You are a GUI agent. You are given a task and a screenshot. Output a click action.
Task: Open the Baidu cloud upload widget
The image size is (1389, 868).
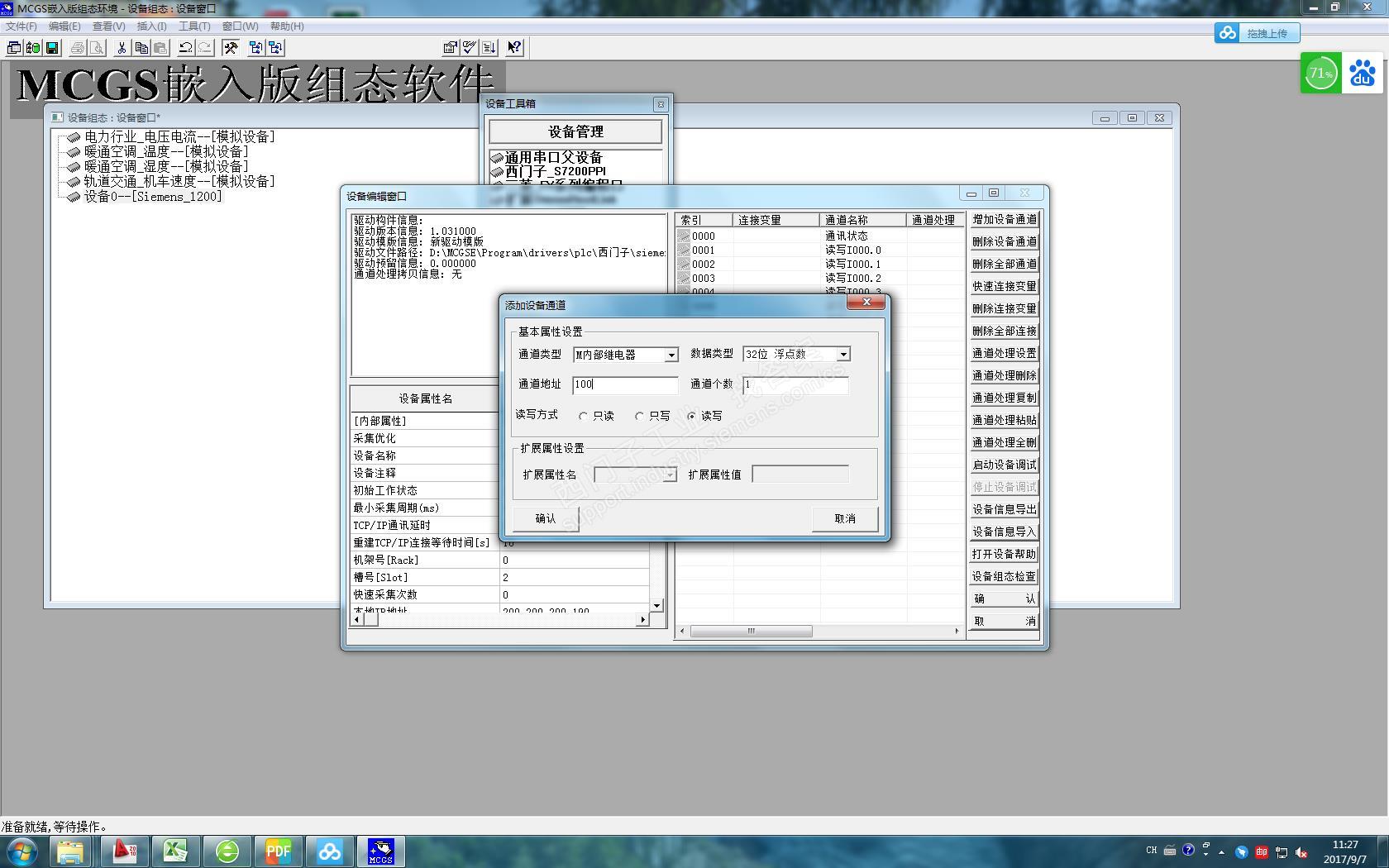(x=1257, y=33)
